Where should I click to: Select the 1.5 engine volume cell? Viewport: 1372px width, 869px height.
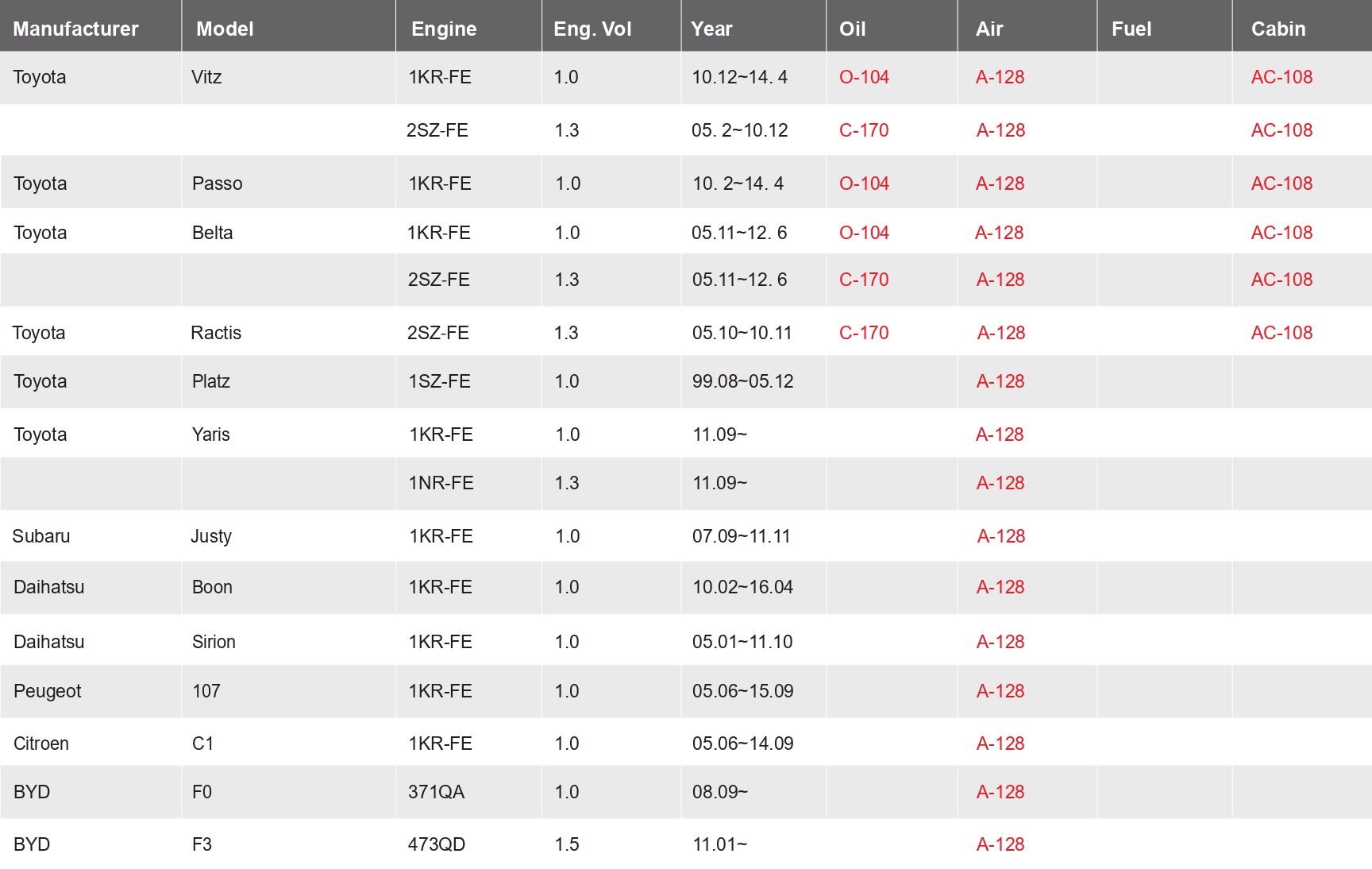tap(567, 844)
